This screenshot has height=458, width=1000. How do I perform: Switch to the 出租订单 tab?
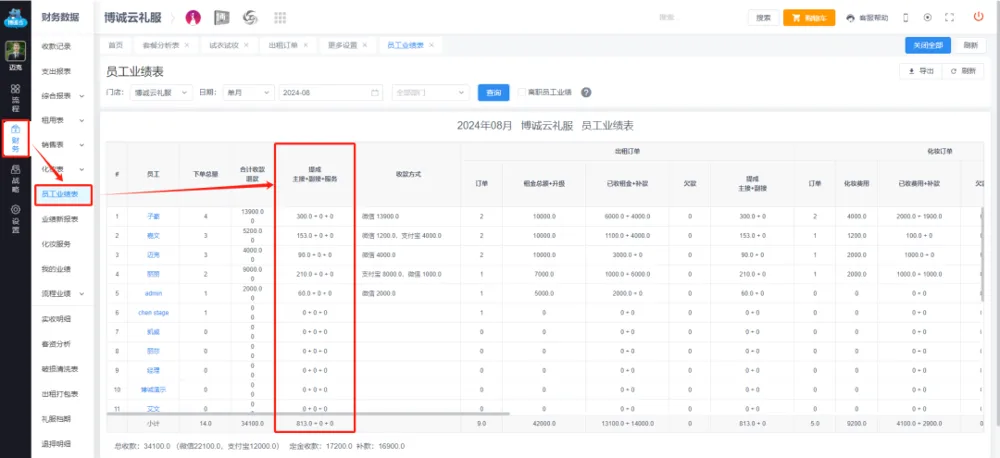pyautogui.click(x=285, y=46)
